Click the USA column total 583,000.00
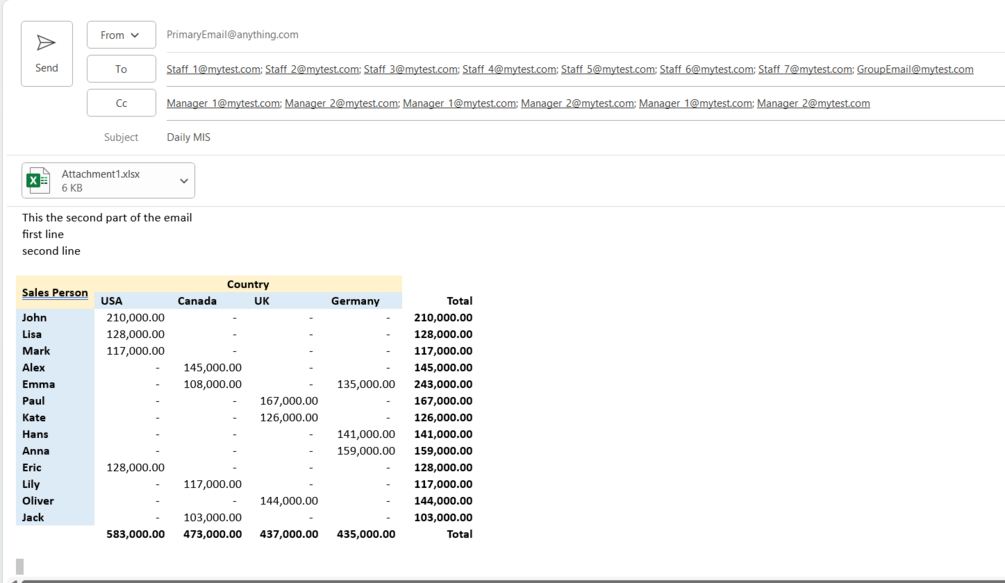1005x583 pixels. [x=135, y=534]
